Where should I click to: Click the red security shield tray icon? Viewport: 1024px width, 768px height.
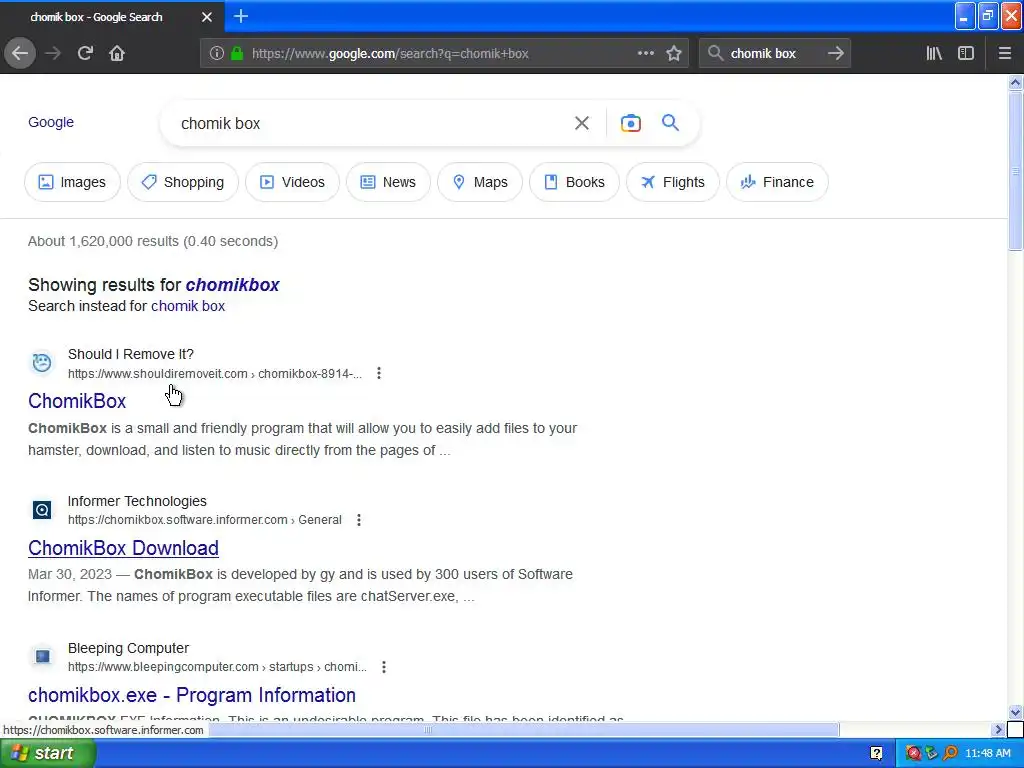coord(913,753)
